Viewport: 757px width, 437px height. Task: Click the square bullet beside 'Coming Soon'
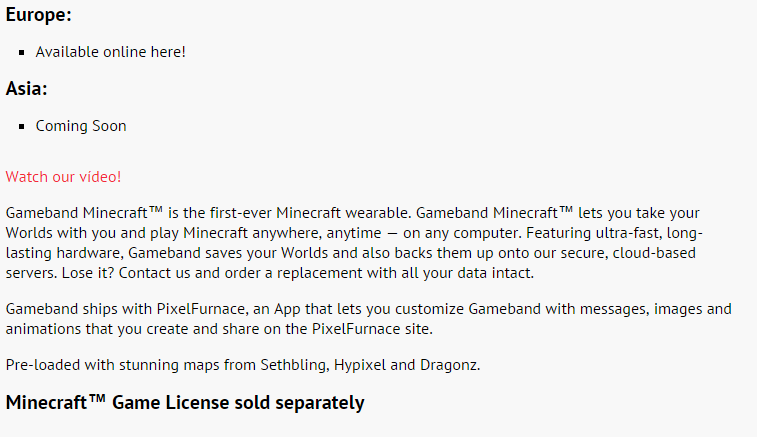pos(22,127)
